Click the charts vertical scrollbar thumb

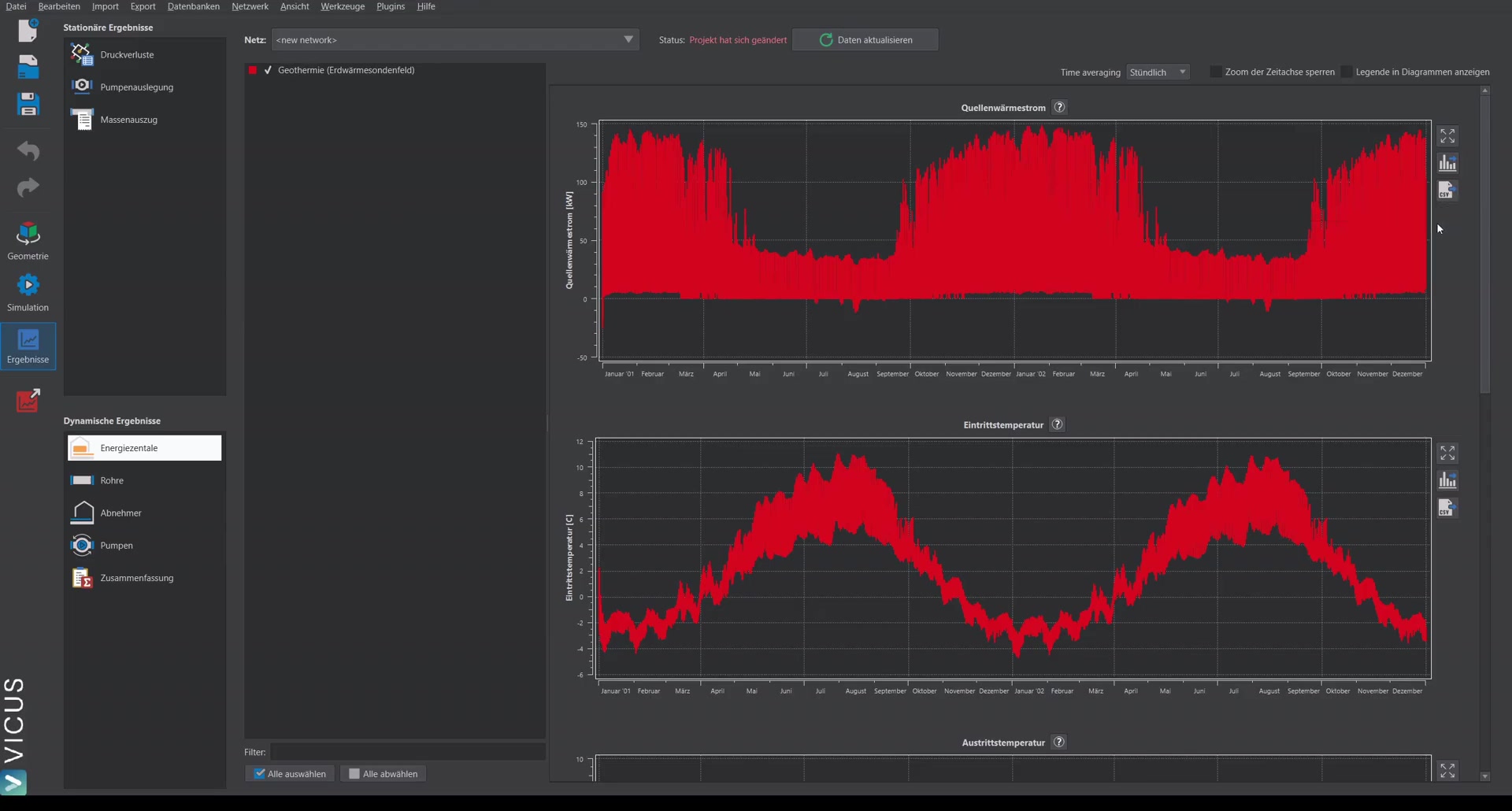[x=1485, y=244]
